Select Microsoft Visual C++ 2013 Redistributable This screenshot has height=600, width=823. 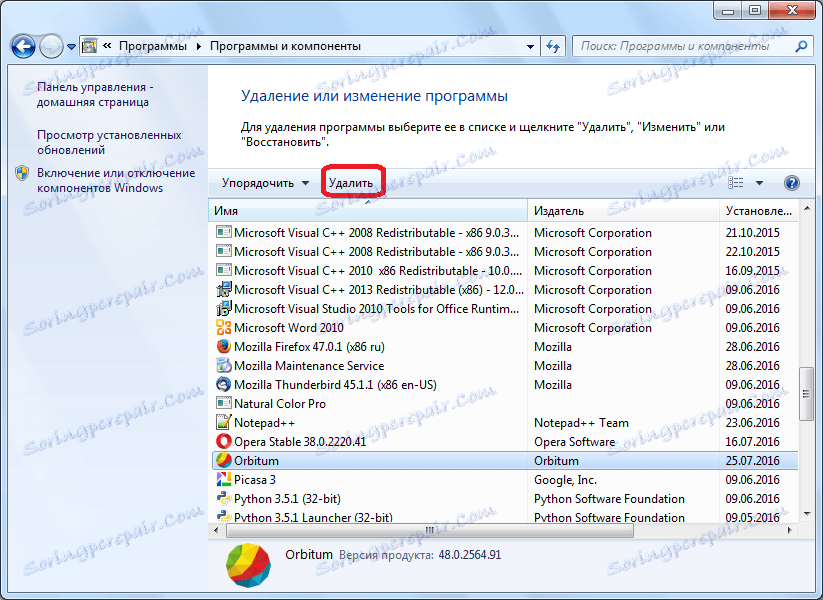coord(505,290)
